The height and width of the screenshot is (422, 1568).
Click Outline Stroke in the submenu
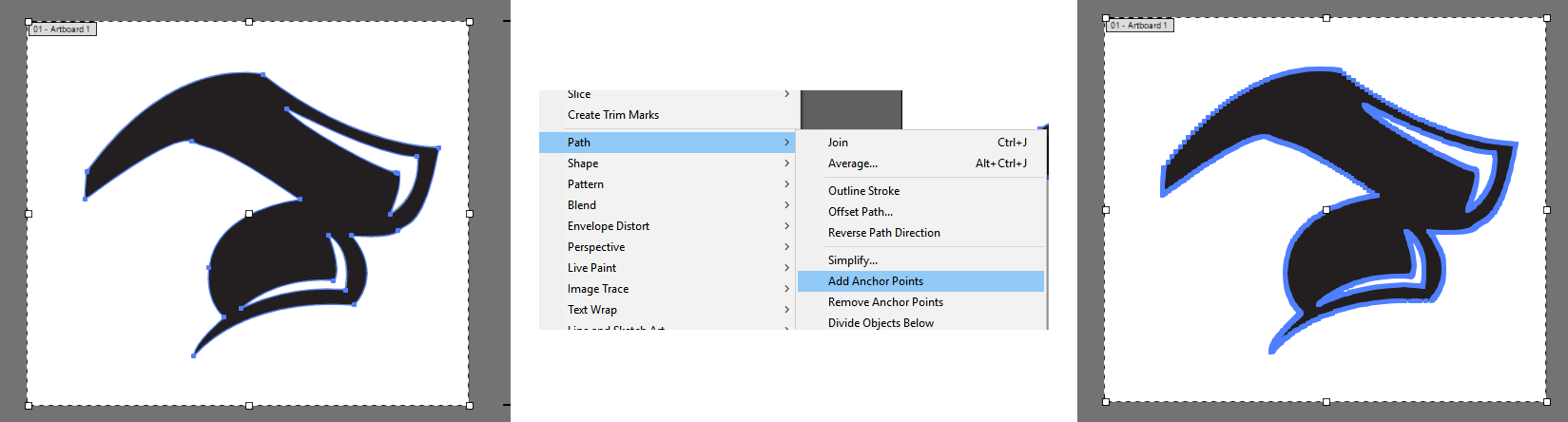pos(863,191)
